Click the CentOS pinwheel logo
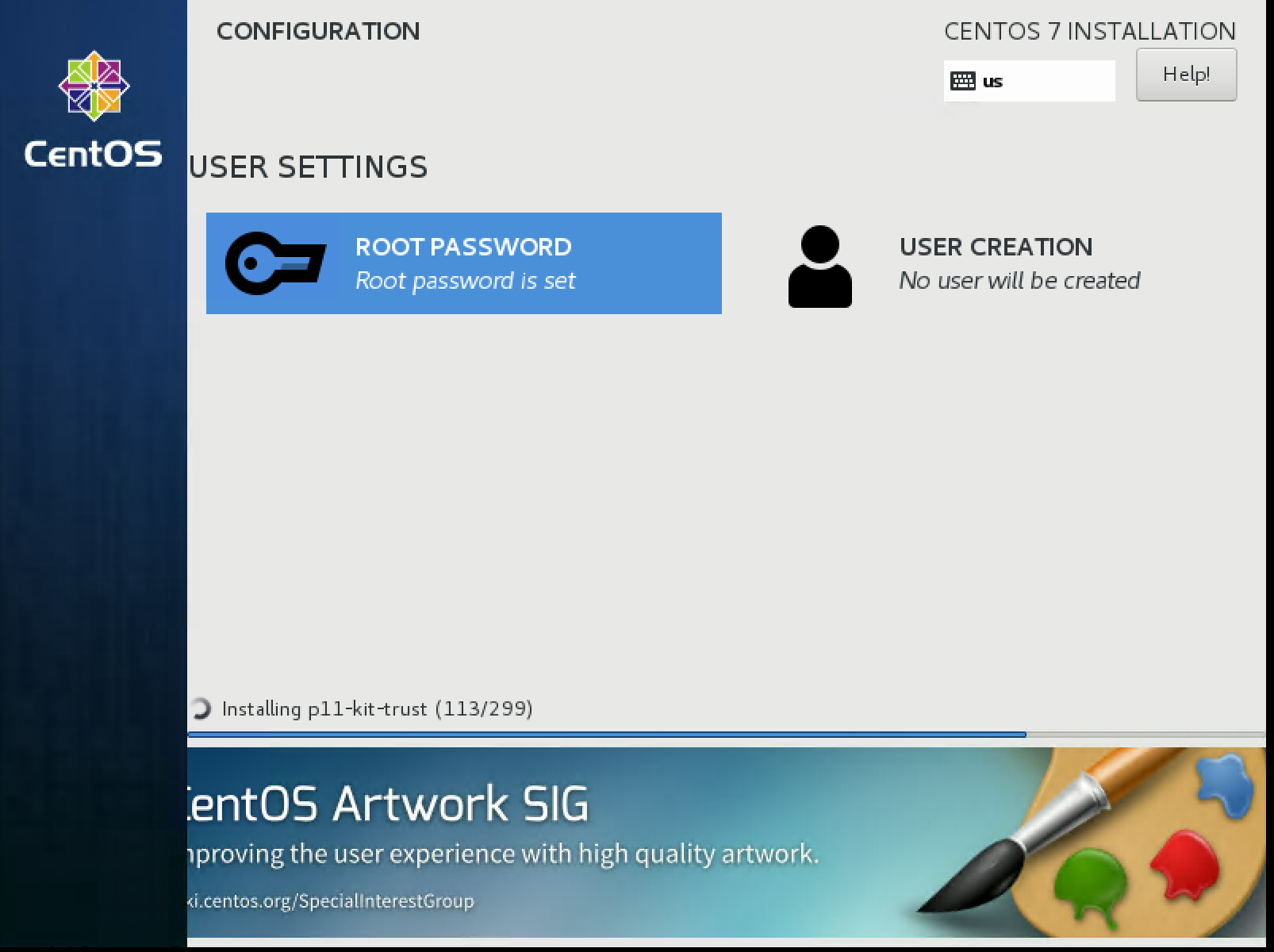 [94, 86]
